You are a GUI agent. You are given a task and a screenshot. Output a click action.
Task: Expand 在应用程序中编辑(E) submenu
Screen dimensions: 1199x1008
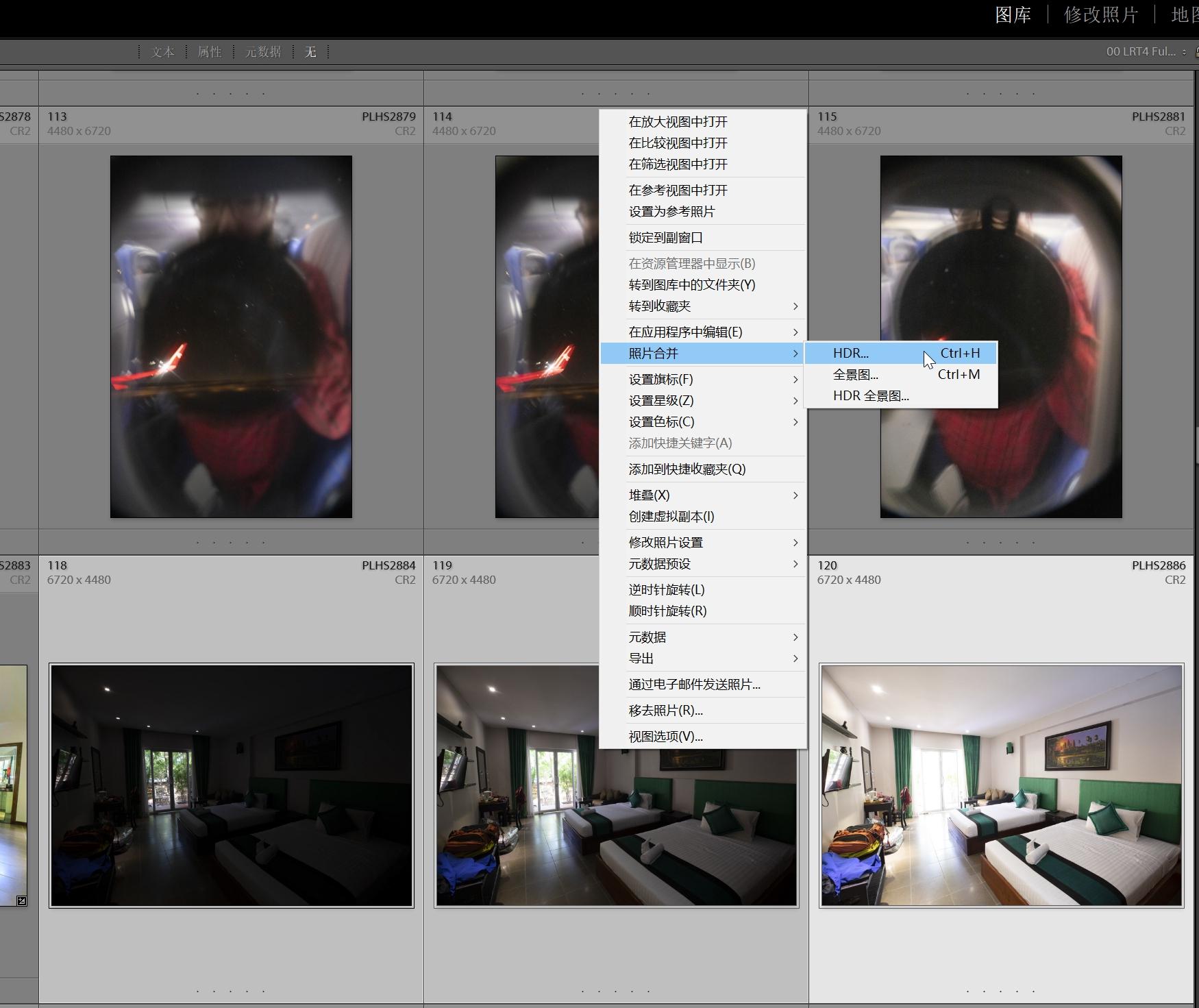[703, 332]
